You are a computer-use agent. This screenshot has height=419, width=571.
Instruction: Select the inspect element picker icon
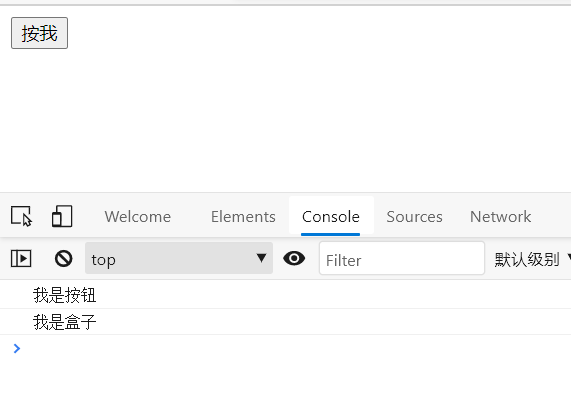point(21,216)
